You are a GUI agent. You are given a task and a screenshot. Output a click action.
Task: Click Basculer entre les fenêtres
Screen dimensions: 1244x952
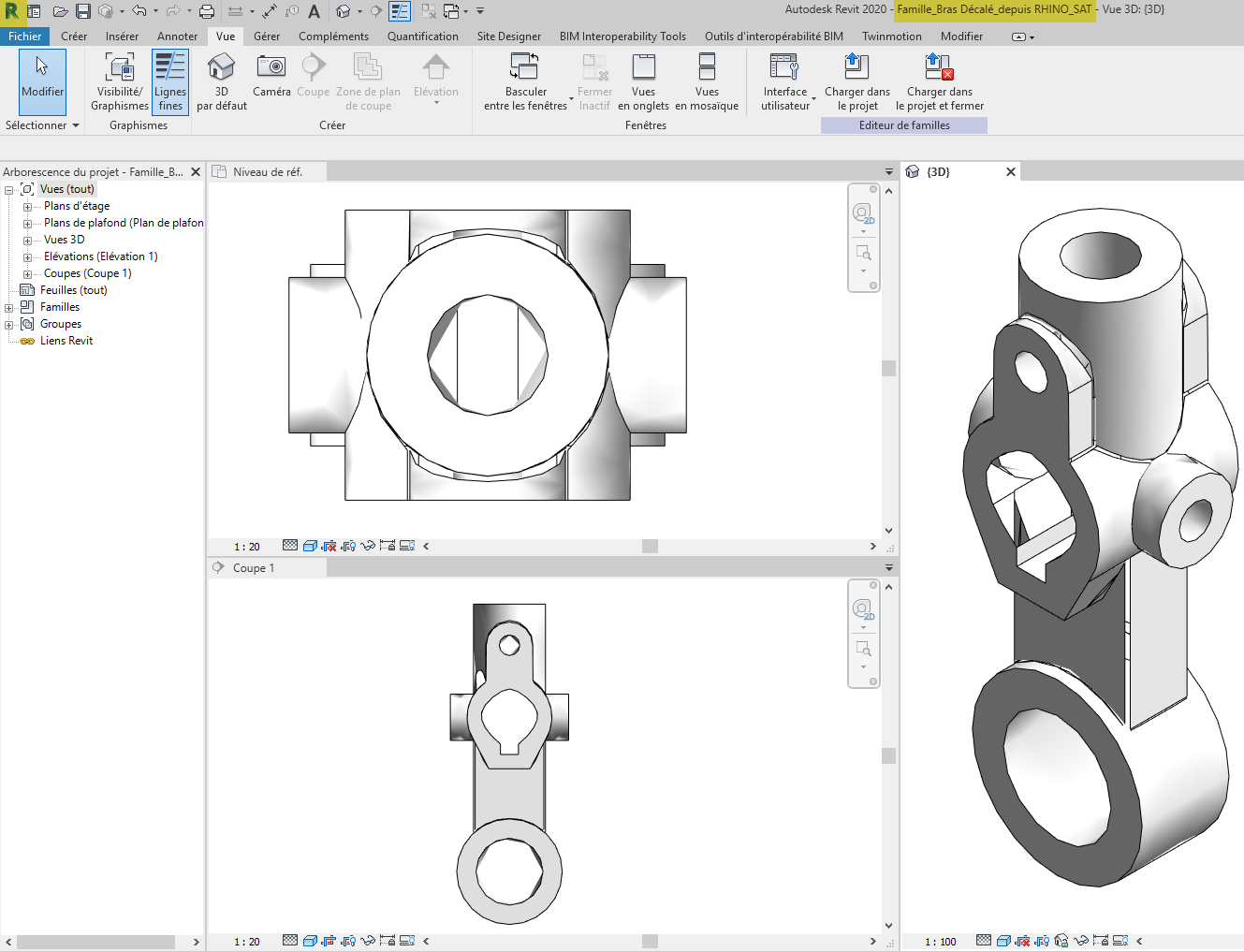pyautogui.click(x=524, y=81)
